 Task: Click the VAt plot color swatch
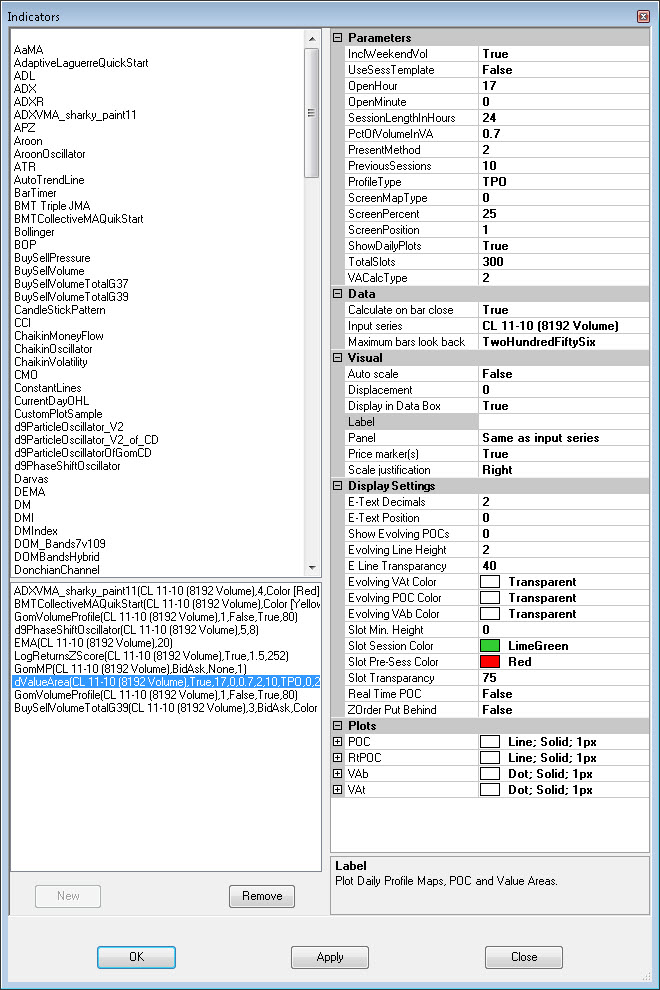490,789
